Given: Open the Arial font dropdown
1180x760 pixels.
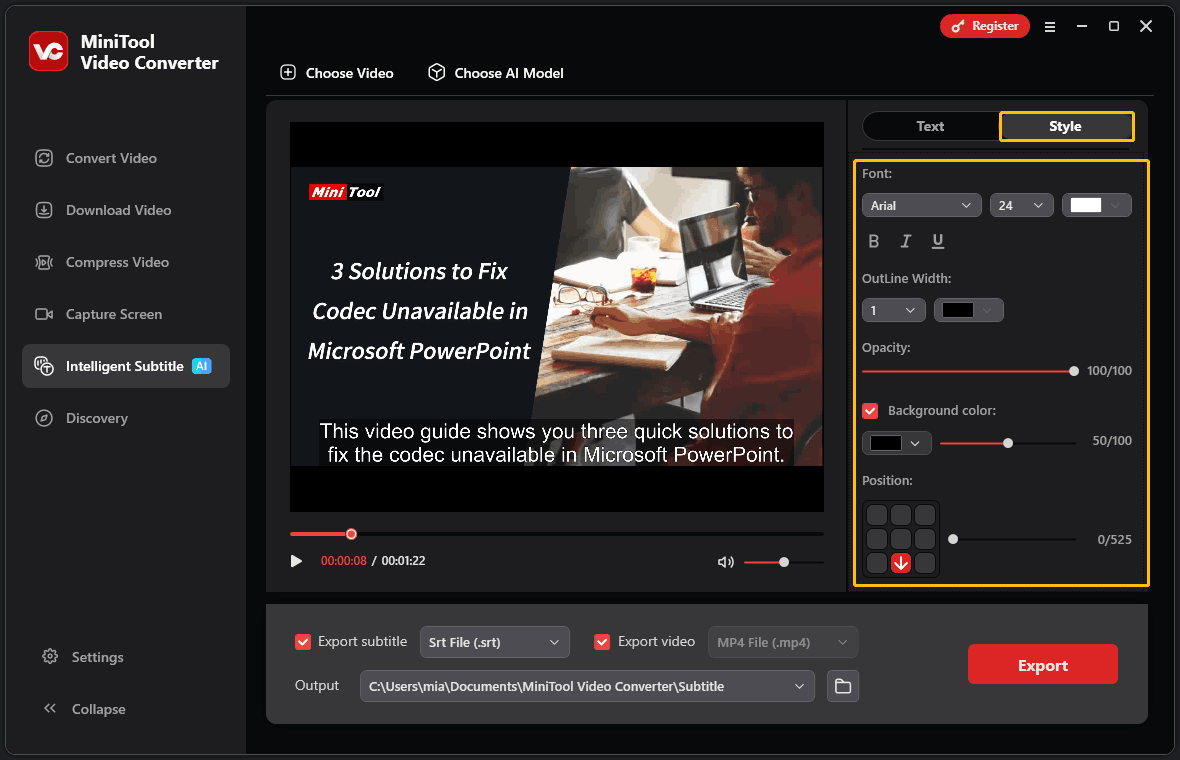Looking at the screenshot, I should [920, 204].
